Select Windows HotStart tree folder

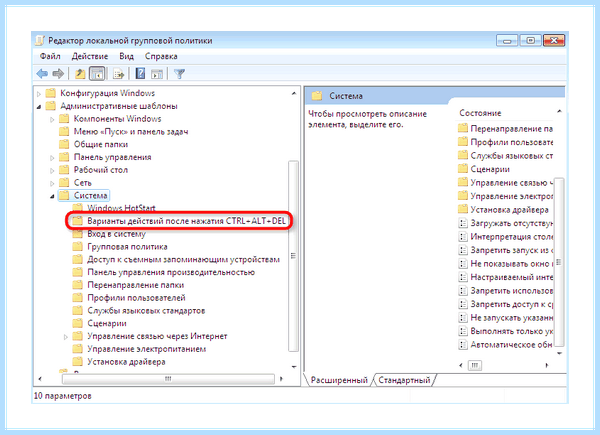point(114,208)
